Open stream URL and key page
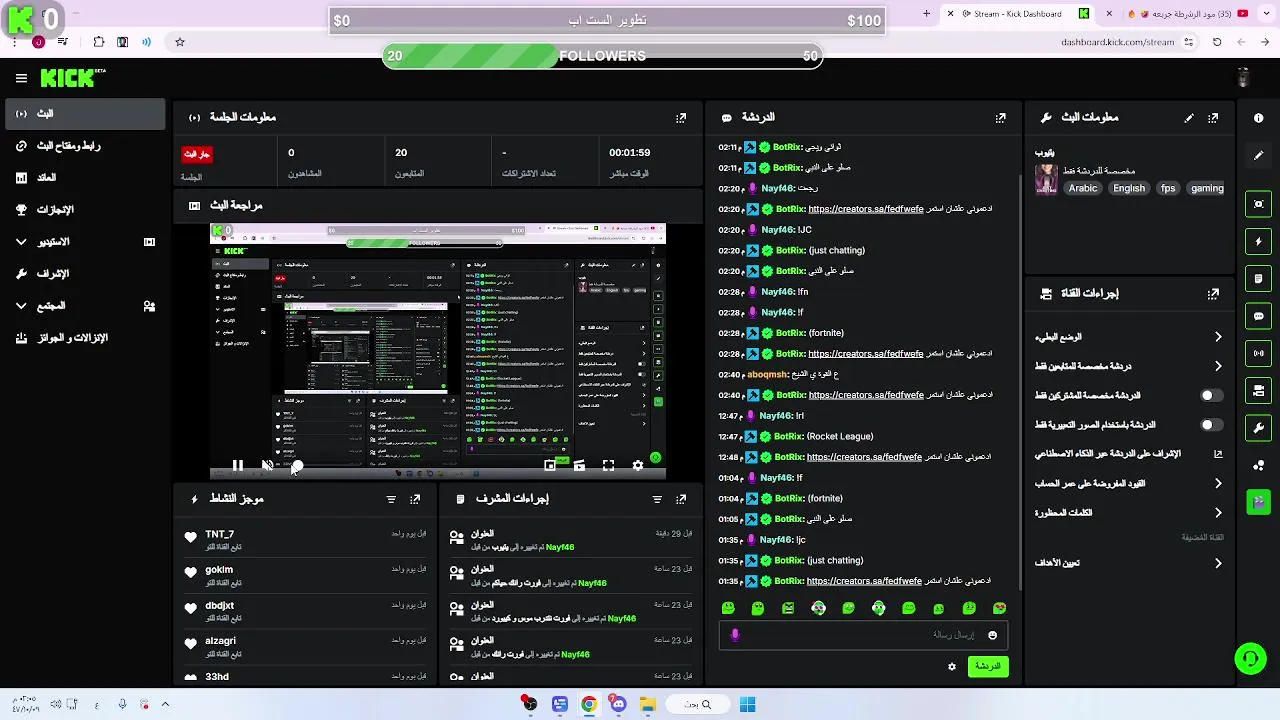The width and height of the screenshot is (1280, 720). tap(84, 146)
